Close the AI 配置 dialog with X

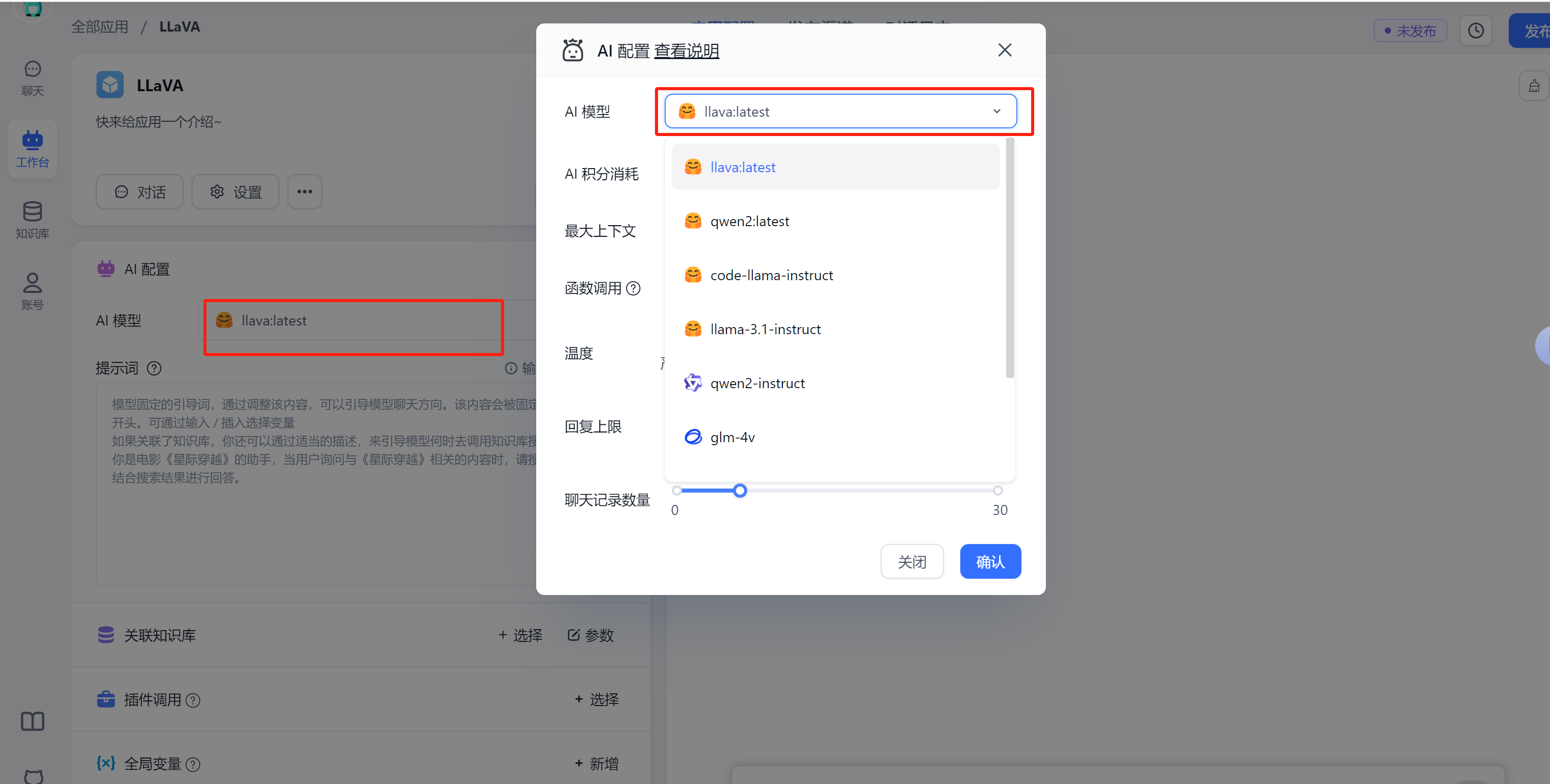tap(1004, 50)
